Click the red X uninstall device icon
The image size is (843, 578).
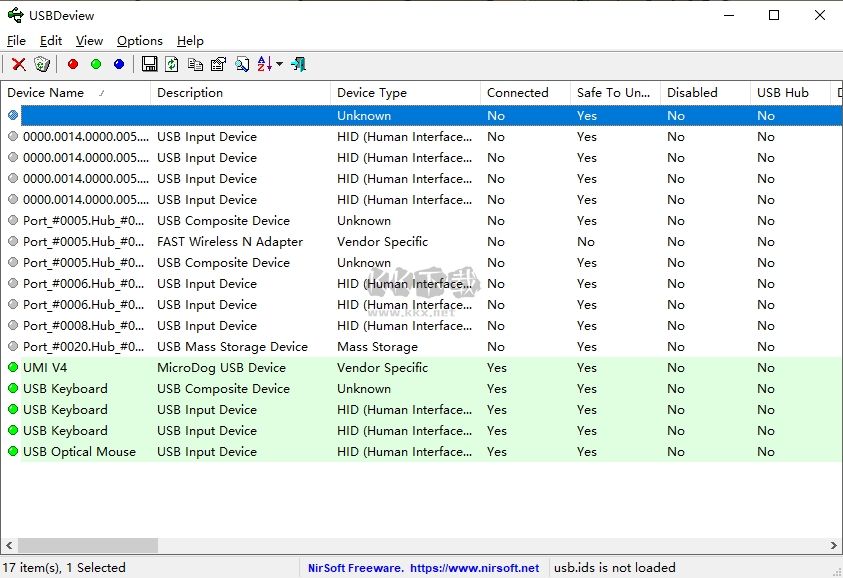coord(18,64)
